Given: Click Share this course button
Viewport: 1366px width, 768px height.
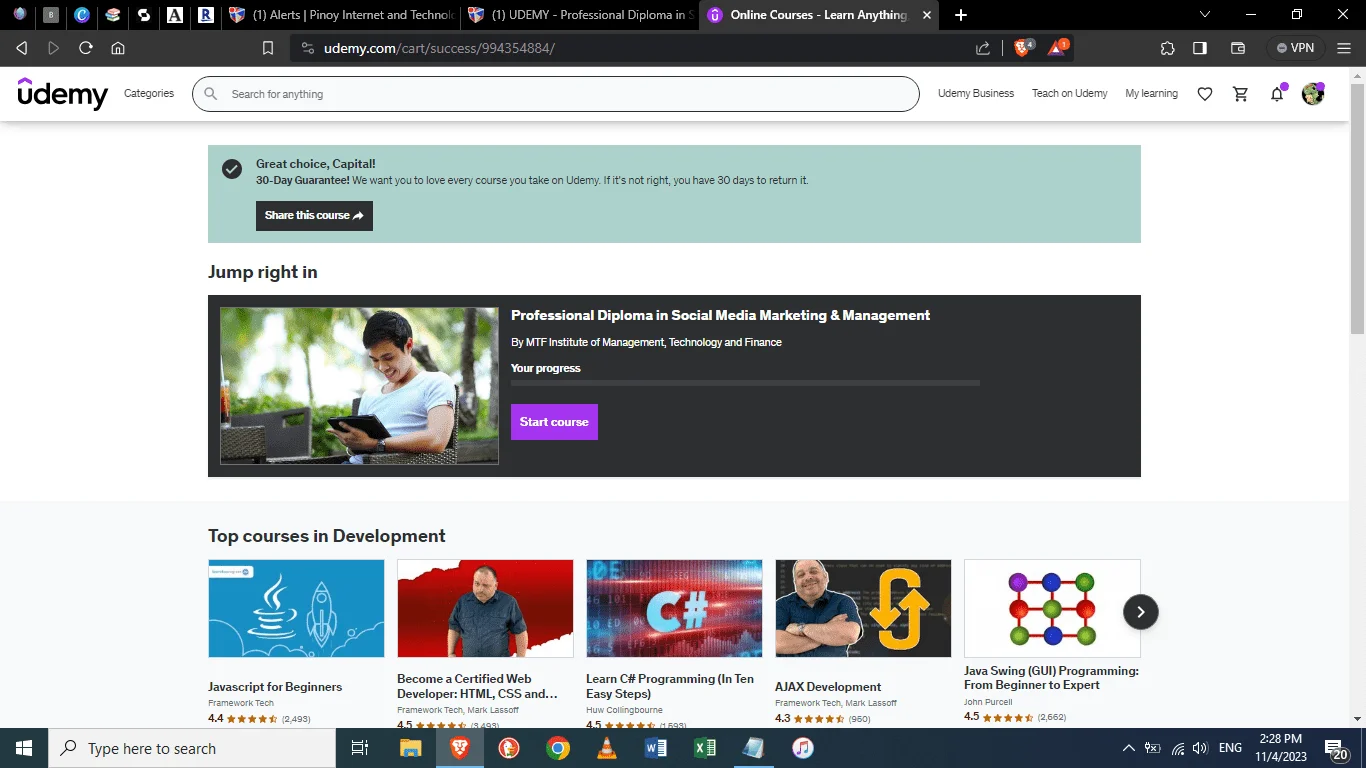Looking at the screenshot, I should click(314, 215).
